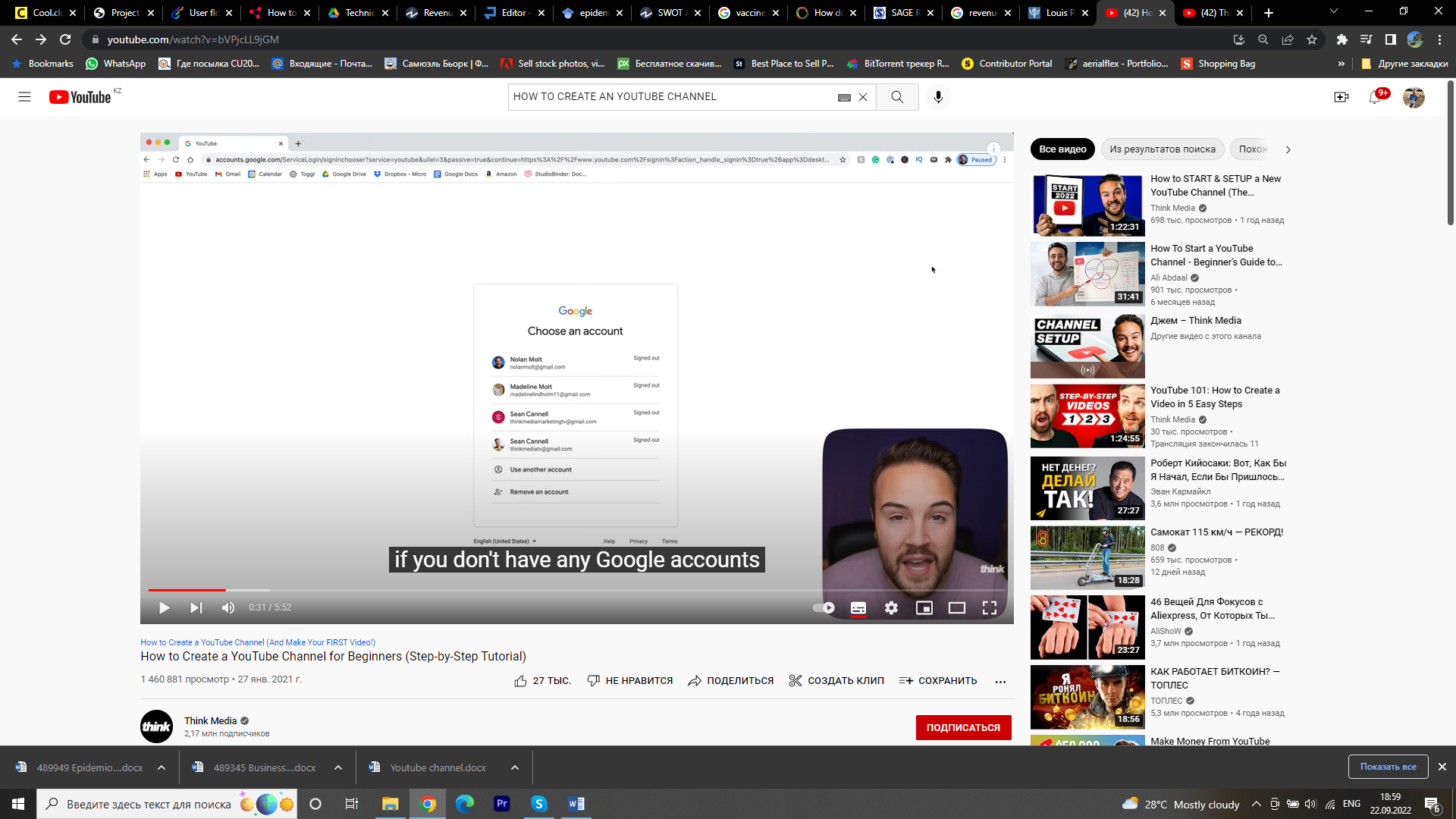This screenshot has height=819, width=1456.
Task: Enter fullscreen video mode
Action: point(989,607)
